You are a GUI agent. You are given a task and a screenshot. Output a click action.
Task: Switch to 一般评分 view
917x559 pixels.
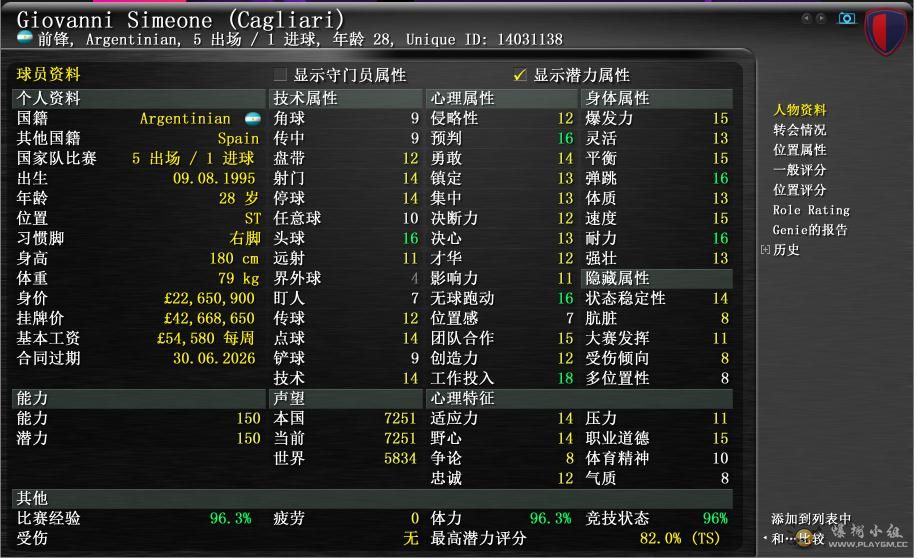799,170
